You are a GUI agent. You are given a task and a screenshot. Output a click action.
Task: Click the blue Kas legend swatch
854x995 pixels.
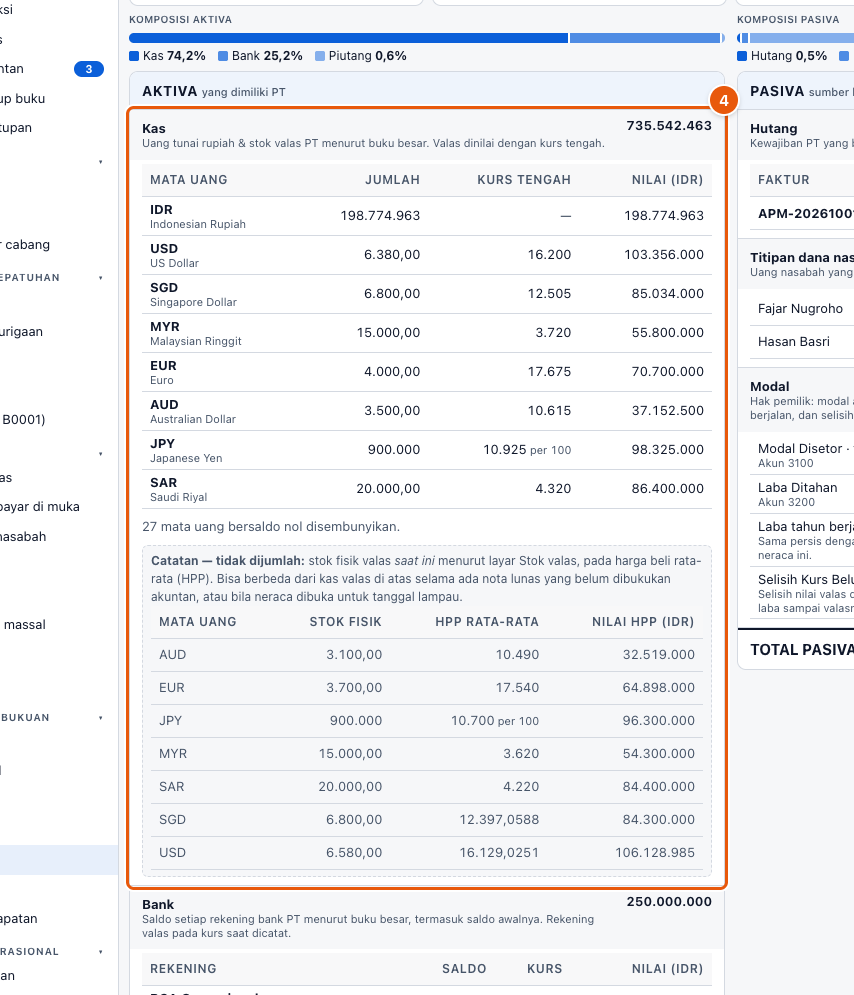coord(134,56)
